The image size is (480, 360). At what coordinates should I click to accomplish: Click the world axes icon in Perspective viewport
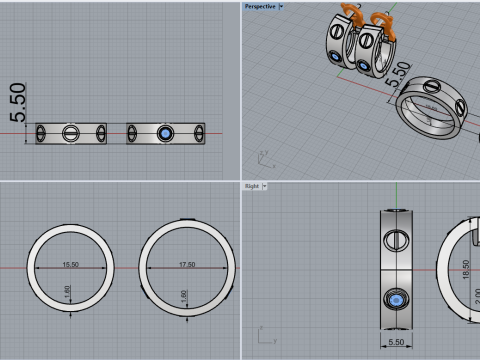coord(266,160)
